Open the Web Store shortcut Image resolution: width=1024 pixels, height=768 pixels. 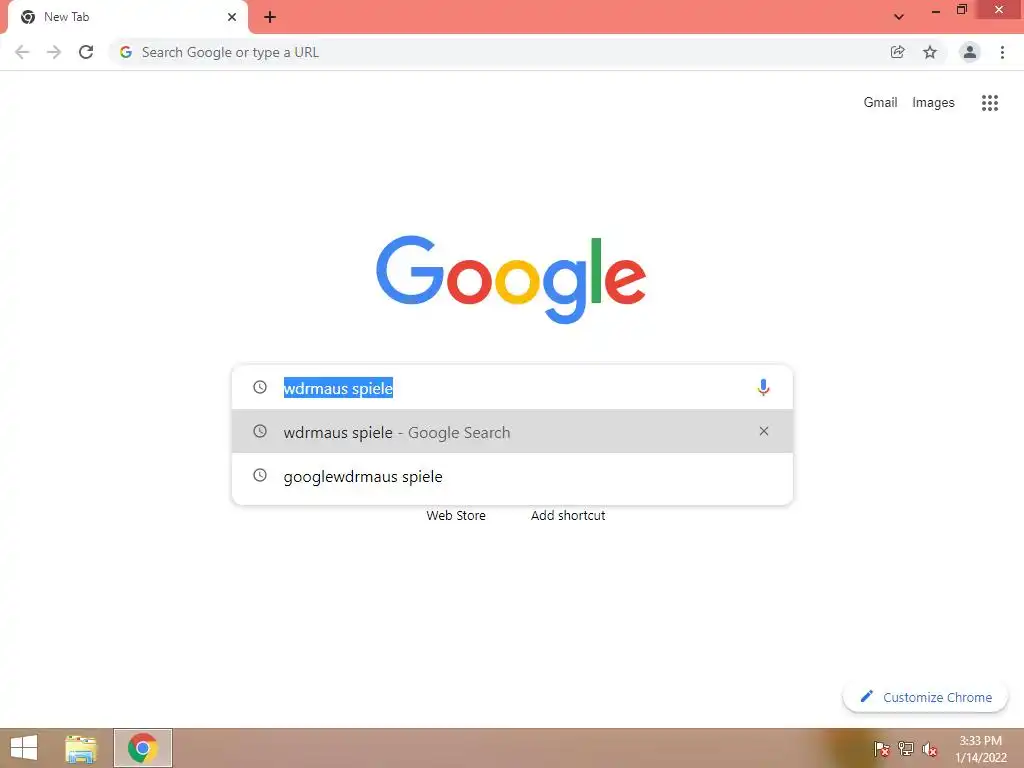tap(456, 515)
